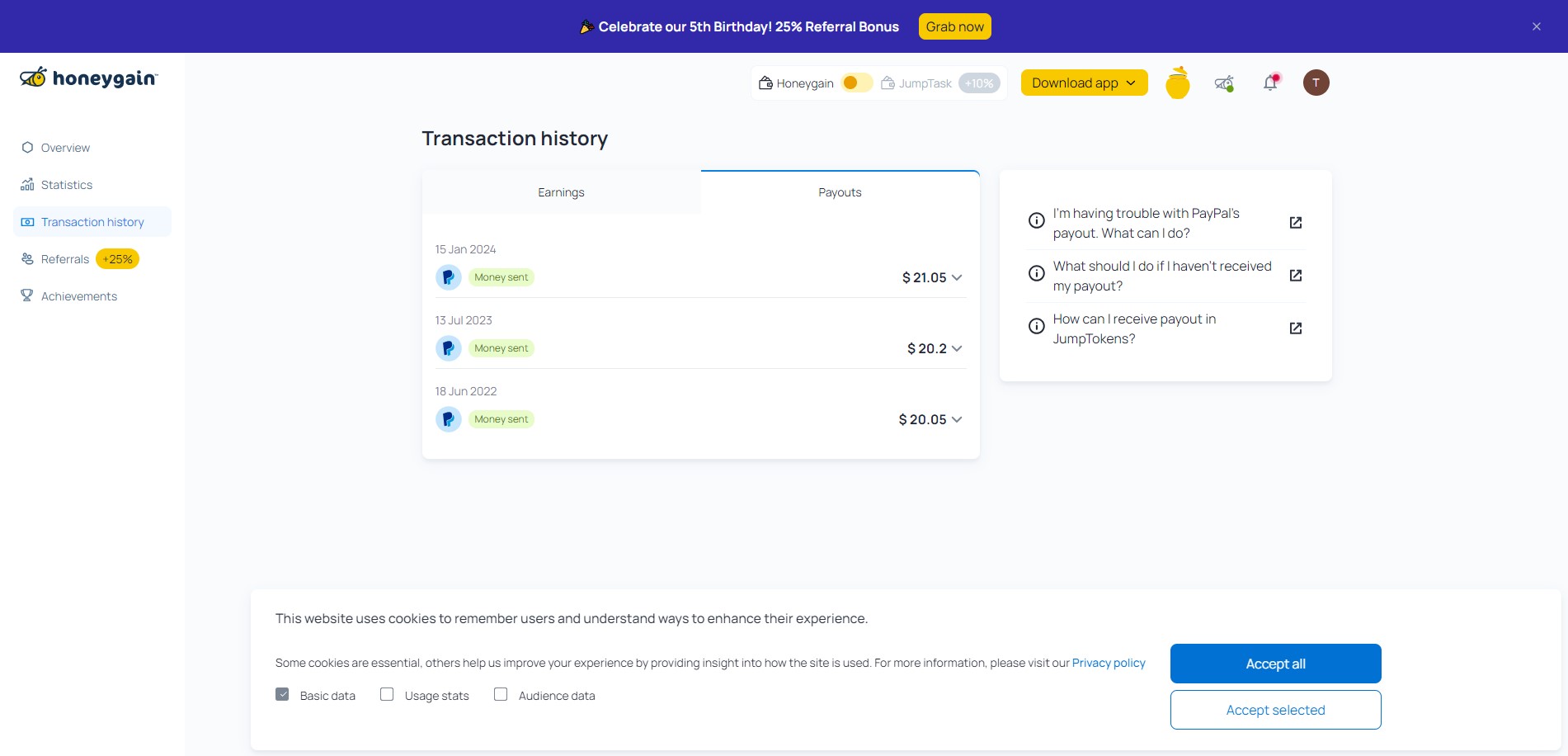1568x756 pixels.
Task: Close the birthday promo banner
Action: [x=1536, y=26]
